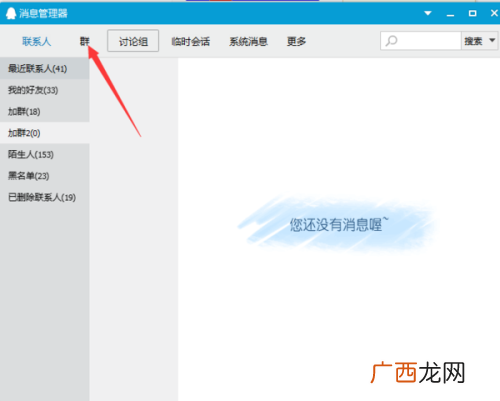Minimize the 消息管理器 window
Image resolution: width=500 pixels, height=401 pixels.
point(450,14)
